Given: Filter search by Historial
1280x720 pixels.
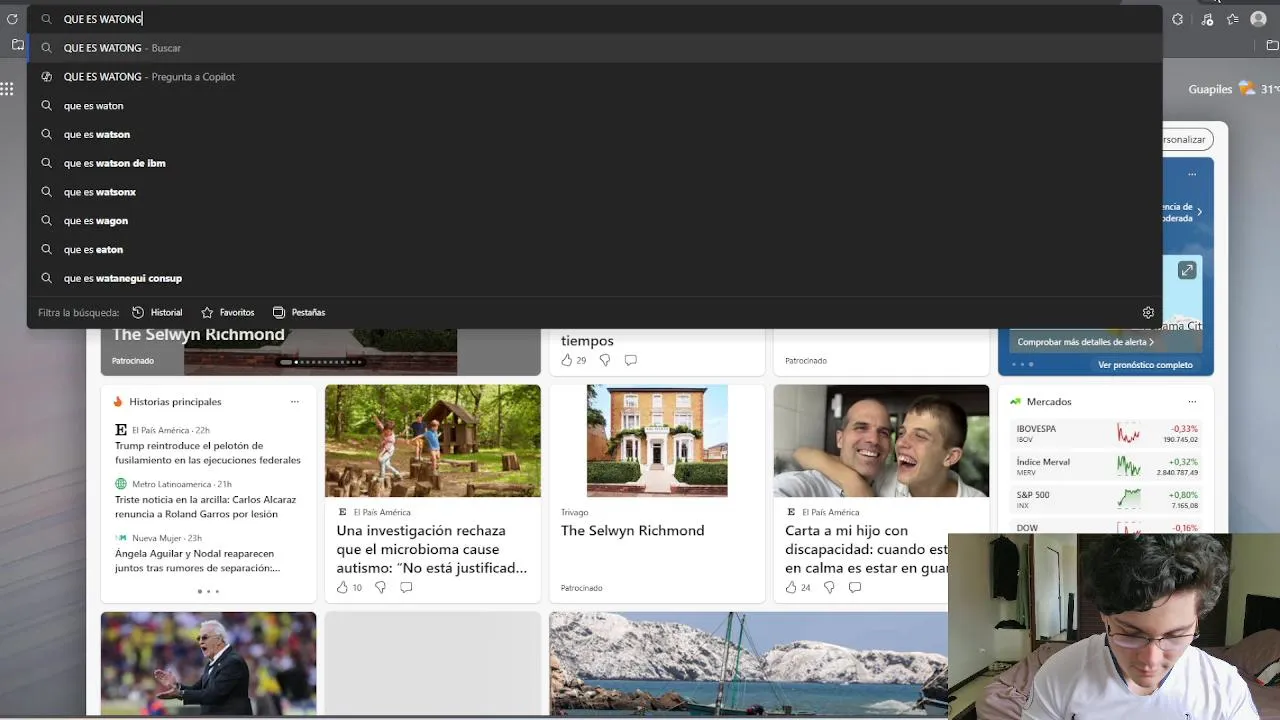Looking at the screenshot, I should pos(157,312).
